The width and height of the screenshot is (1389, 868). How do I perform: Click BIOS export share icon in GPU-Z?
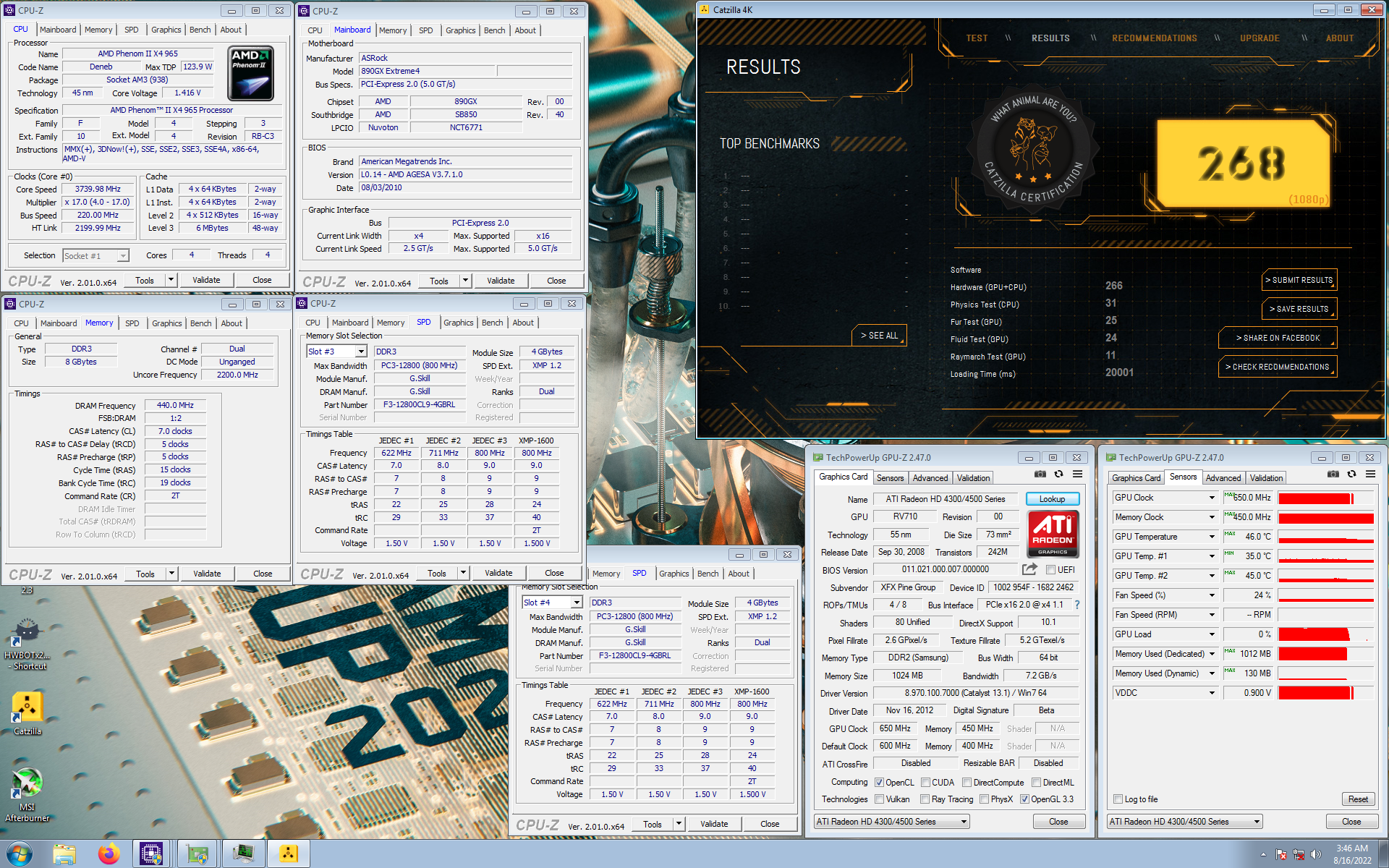point(1029,569)
